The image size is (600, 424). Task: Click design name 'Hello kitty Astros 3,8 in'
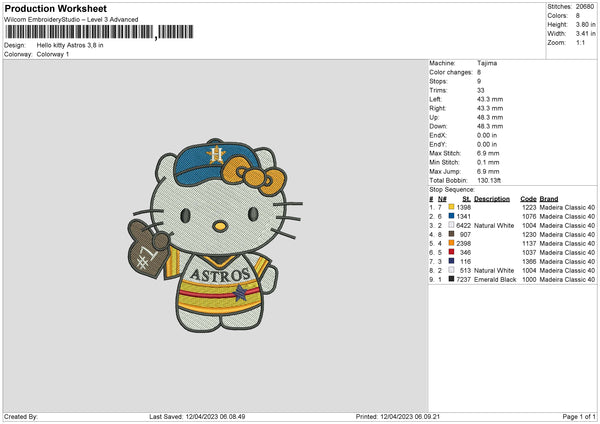70,45
